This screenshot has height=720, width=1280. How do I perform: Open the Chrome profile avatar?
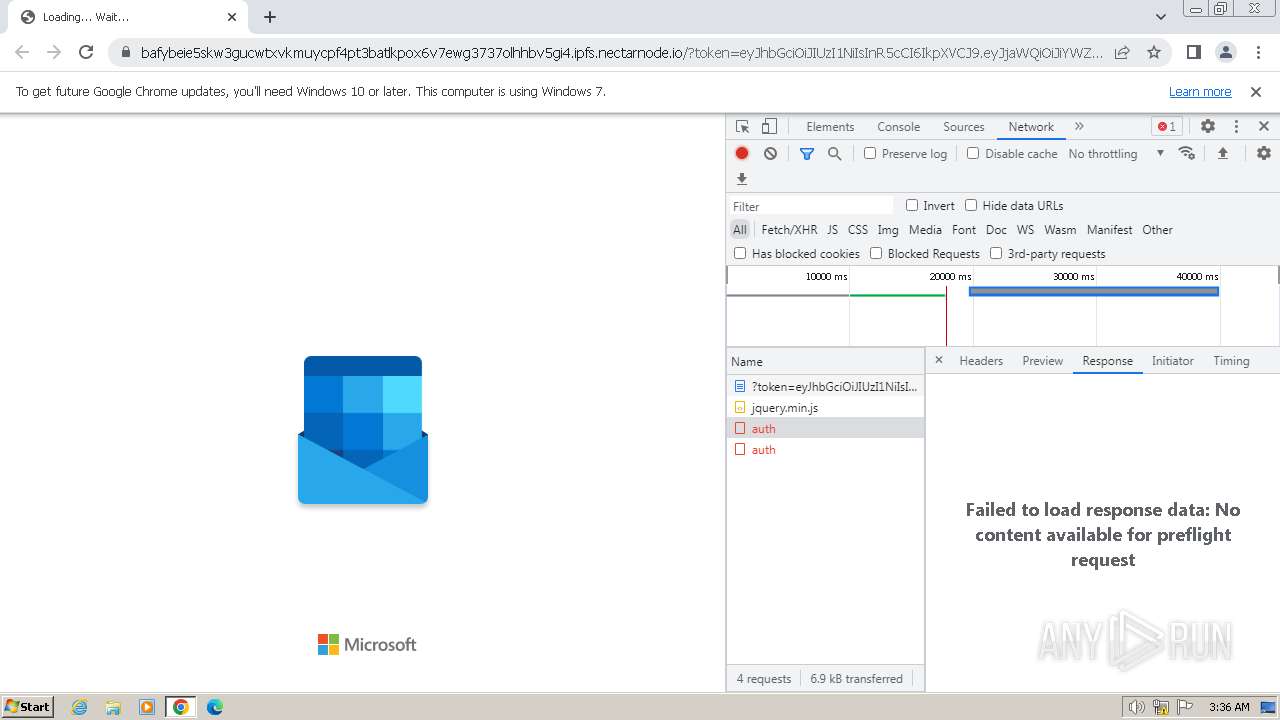1225,52
